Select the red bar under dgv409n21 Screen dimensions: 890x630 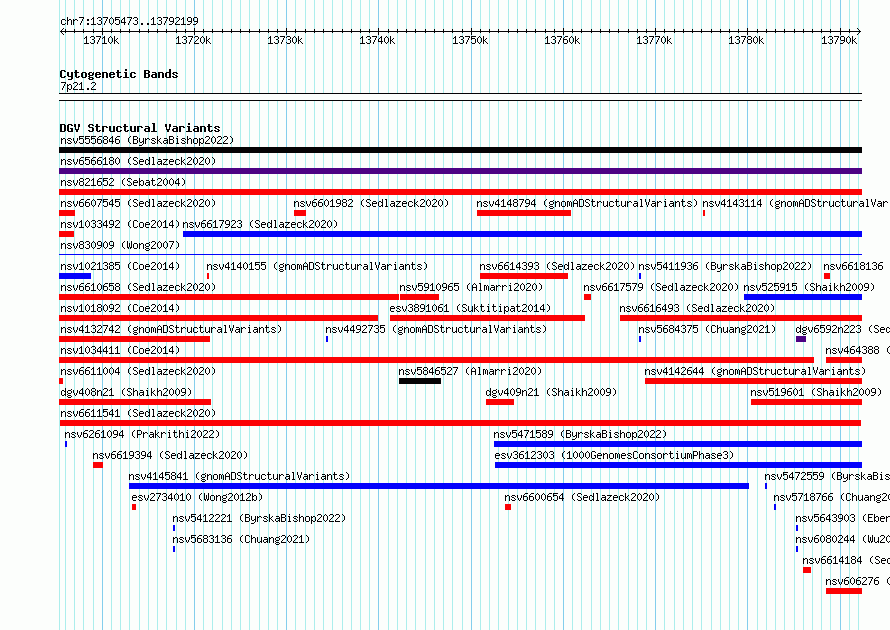tap(500, 402)
